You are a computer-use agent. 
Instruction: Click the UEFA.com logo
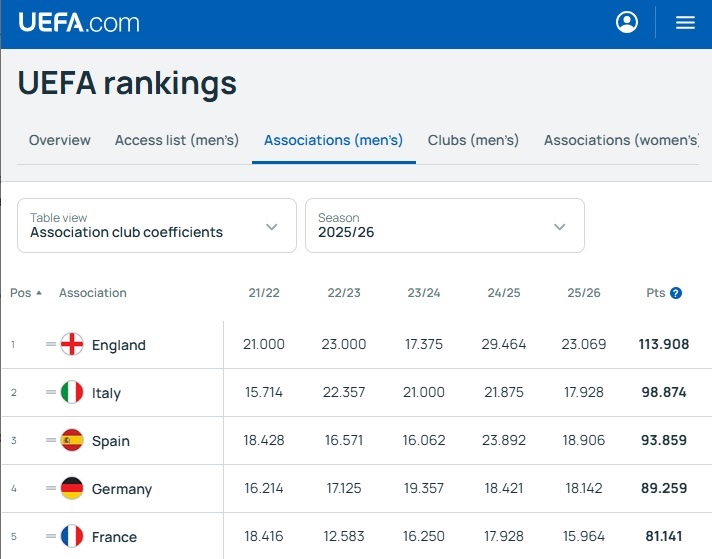pos(79,22)
